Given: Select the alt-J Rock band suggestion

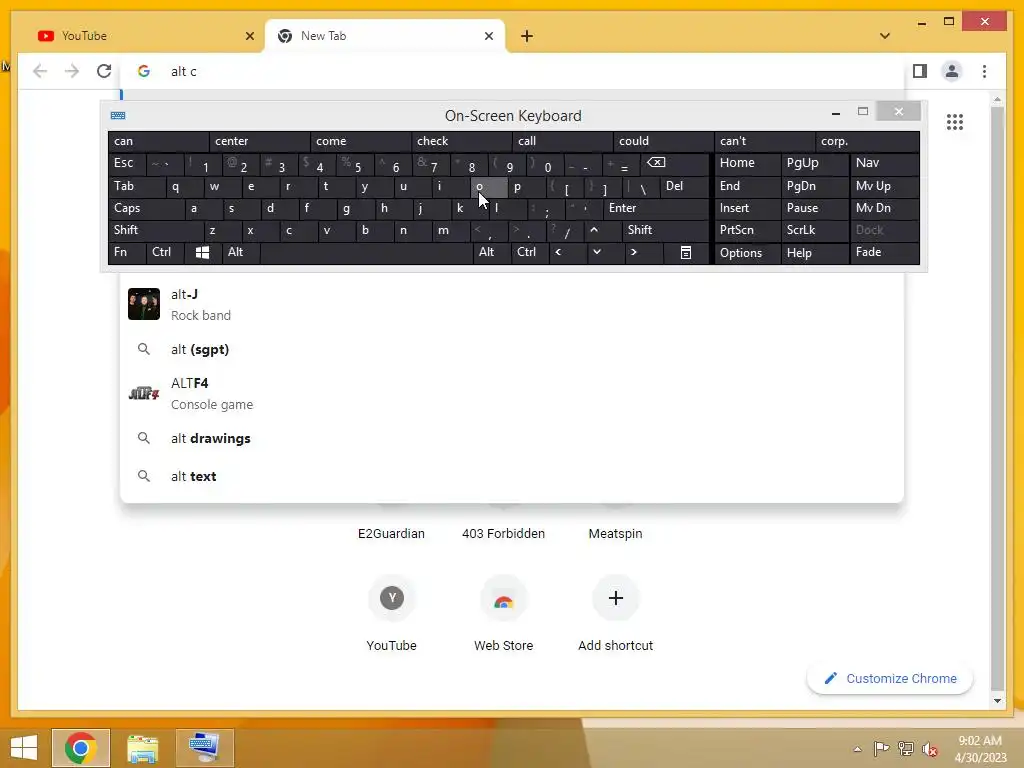Looking at the screenshot, I should pyautogui.click(x=512, y=305).
